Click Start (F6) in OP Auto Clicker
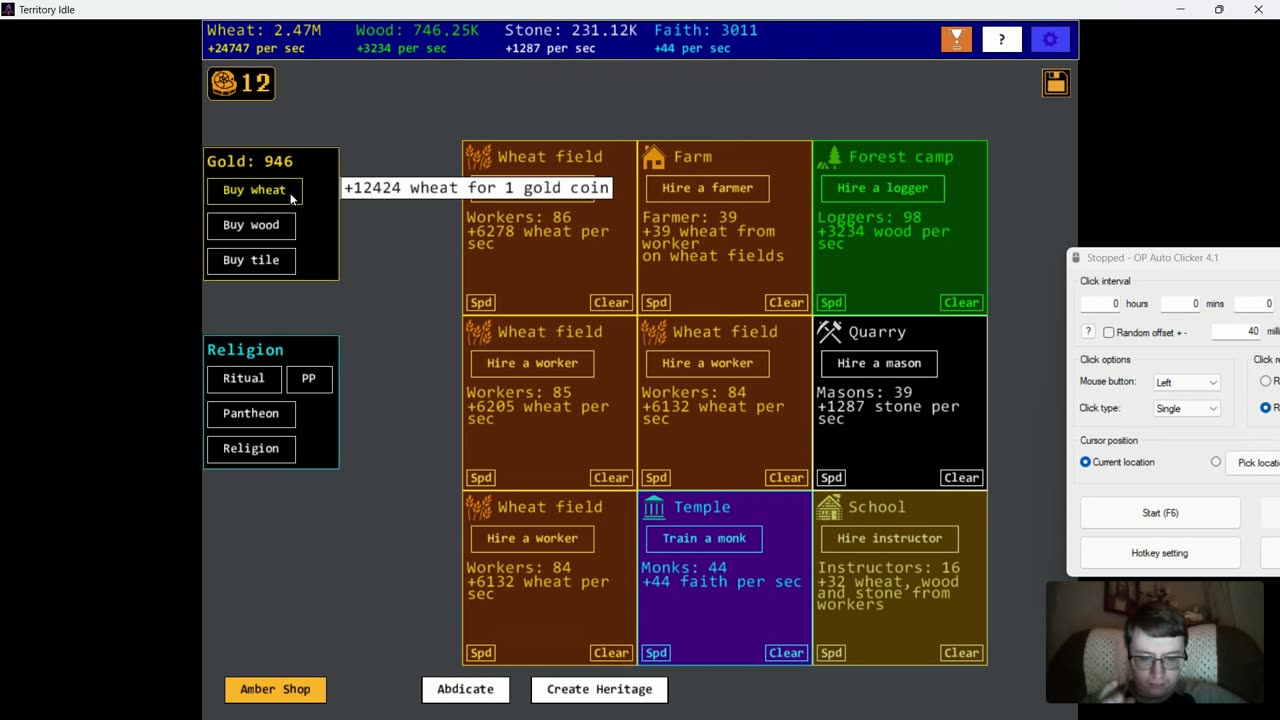 [x=1160, y=513]
